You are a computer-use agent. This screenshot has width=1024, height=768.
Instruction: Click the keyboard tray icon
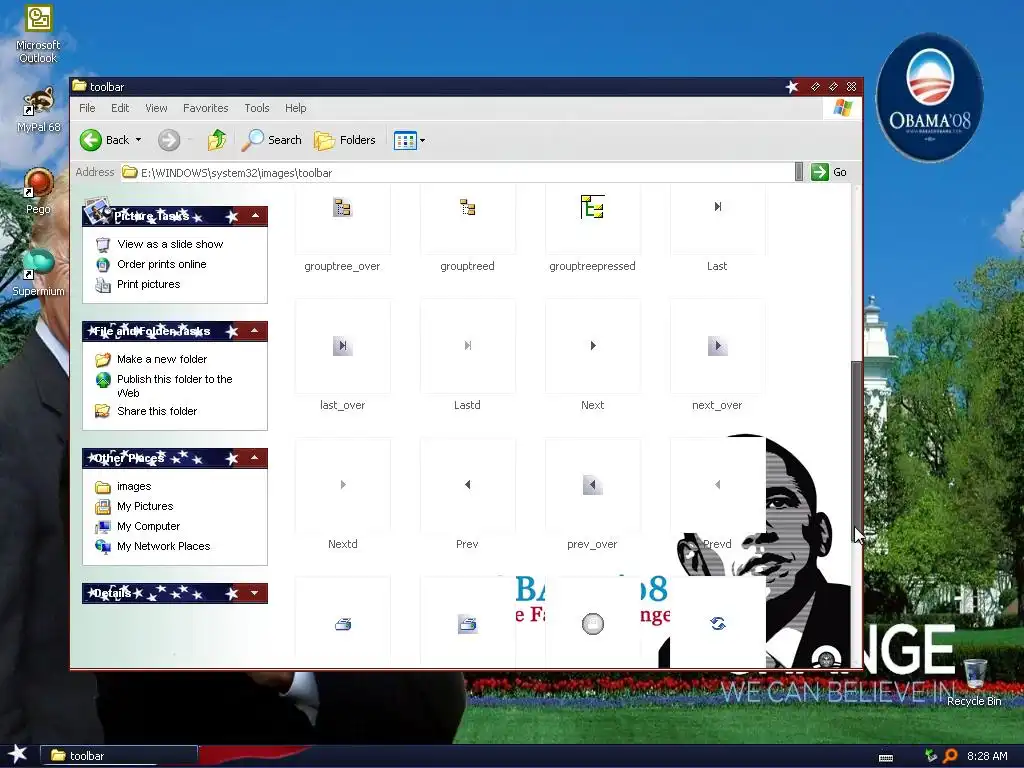pyautogui.click(x=886, y=758)
